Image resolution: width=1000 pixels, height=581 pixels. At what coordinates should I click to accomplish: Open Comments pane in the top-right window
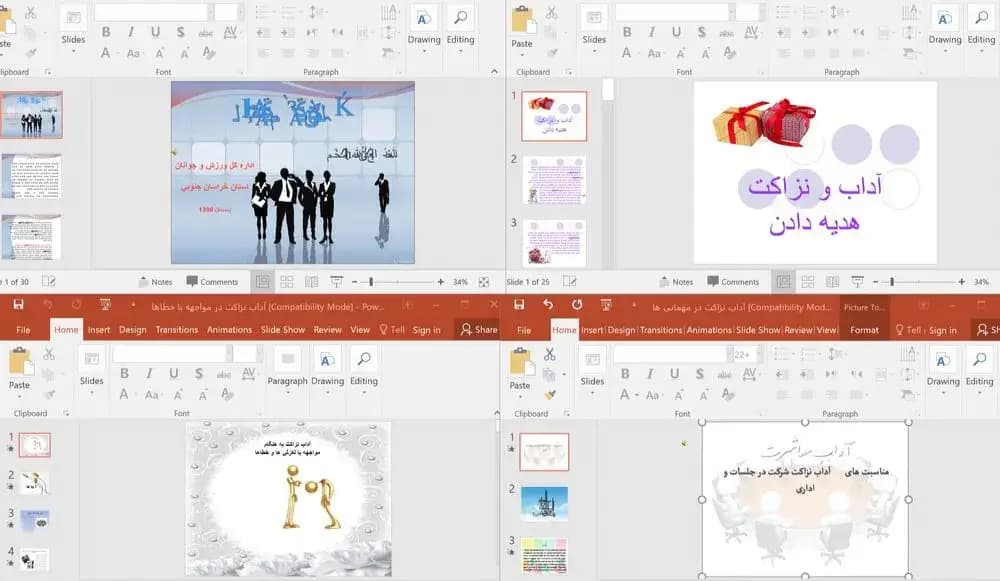click(x=733, y=281)
